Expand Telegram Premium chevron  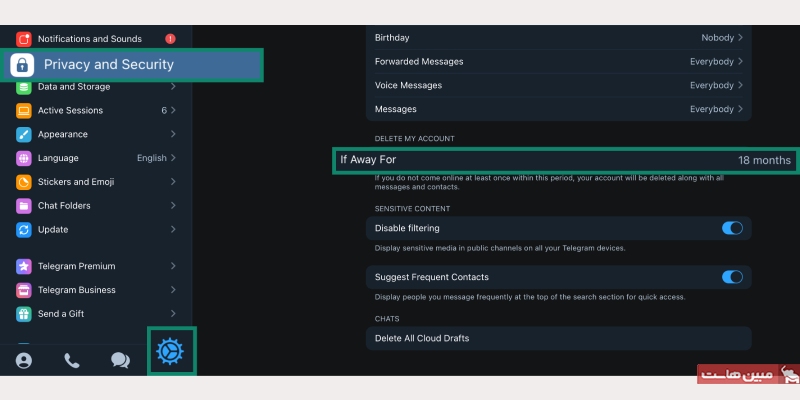(173, 266)
